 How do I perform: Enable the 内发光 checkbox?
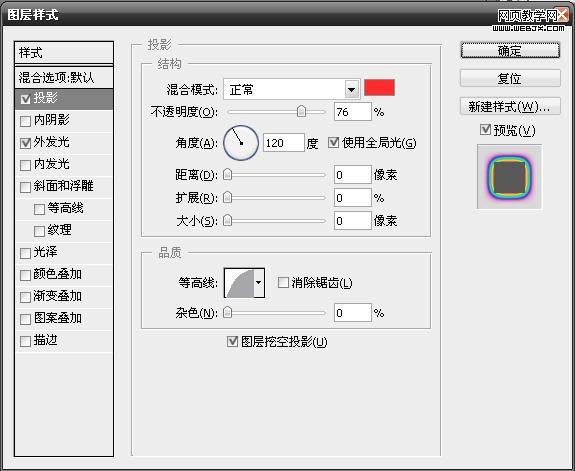point(25,165)
